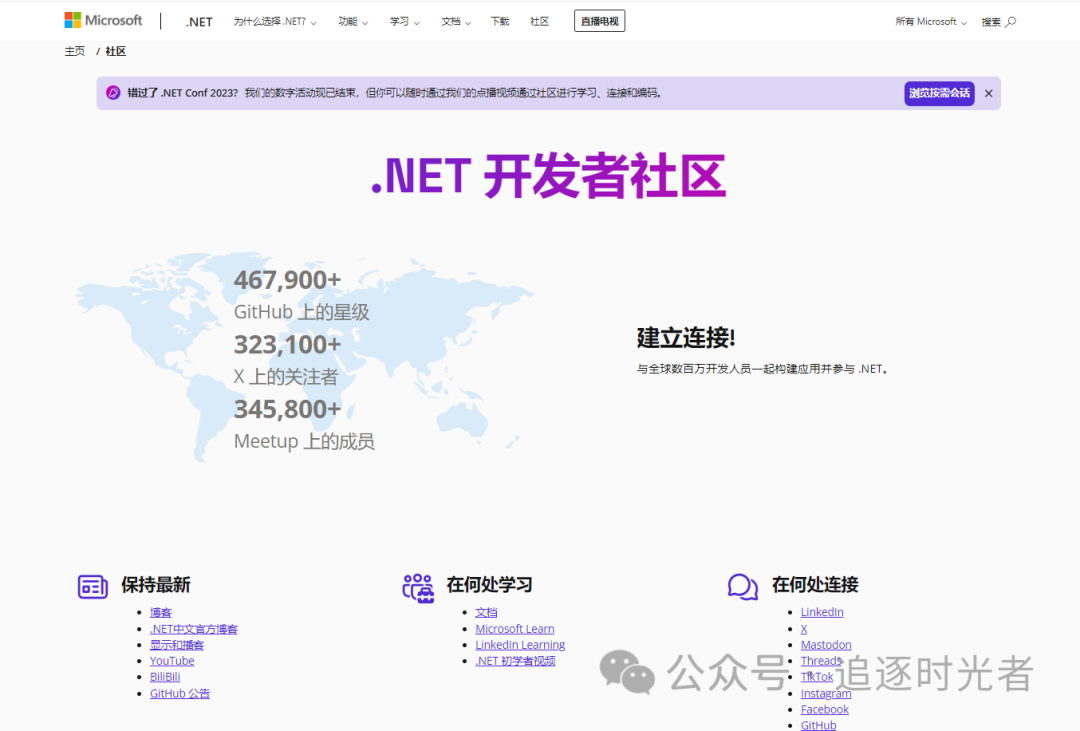Open the .NET中文官方博客 link
Screen dimensions: 1080x731
pos(194,629)
